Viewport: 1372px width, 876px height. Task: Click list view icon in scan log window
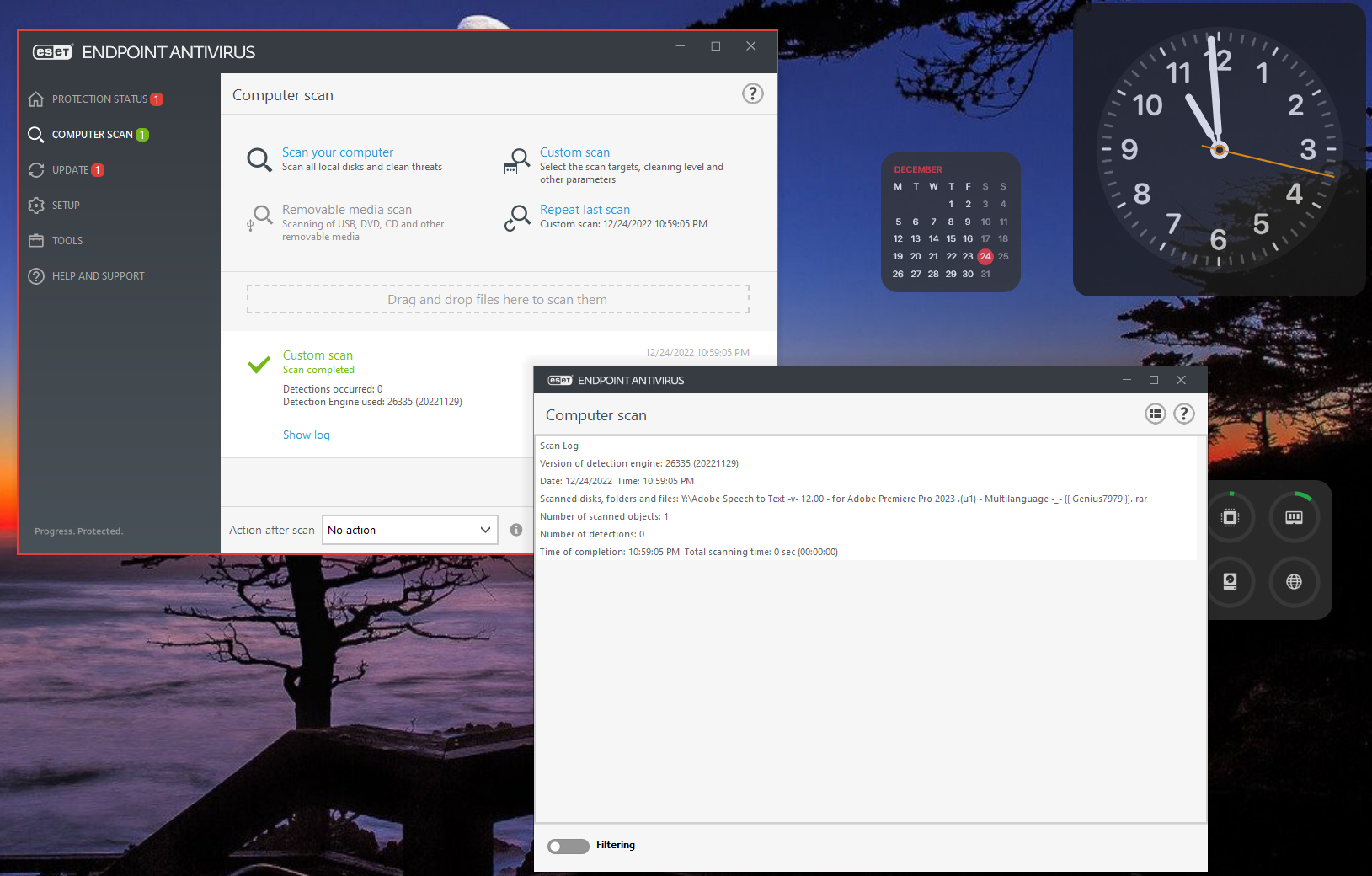point(1155,414)
